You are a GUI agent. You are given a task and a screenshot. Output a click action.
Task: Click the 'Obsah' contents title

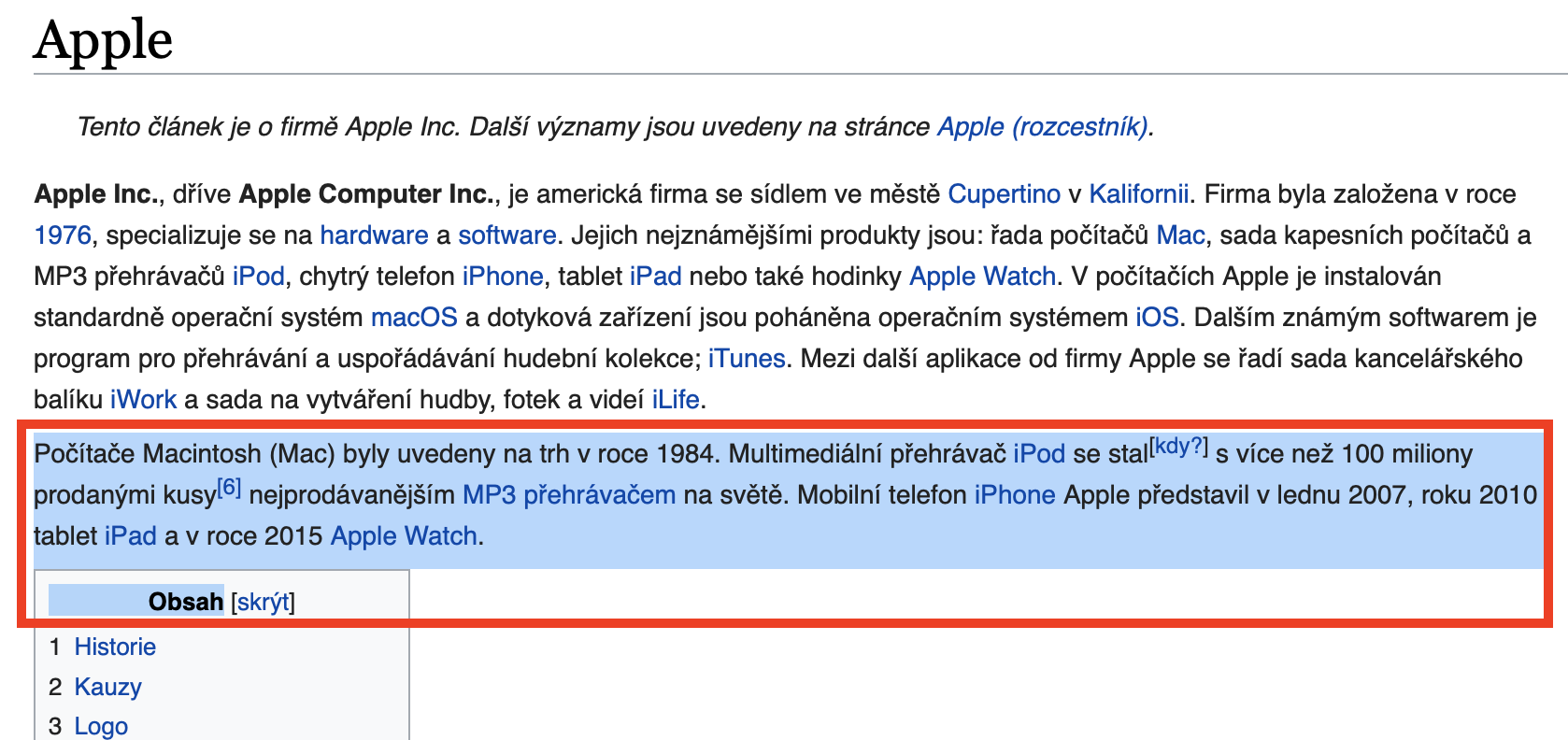click(x=186, y=602)
